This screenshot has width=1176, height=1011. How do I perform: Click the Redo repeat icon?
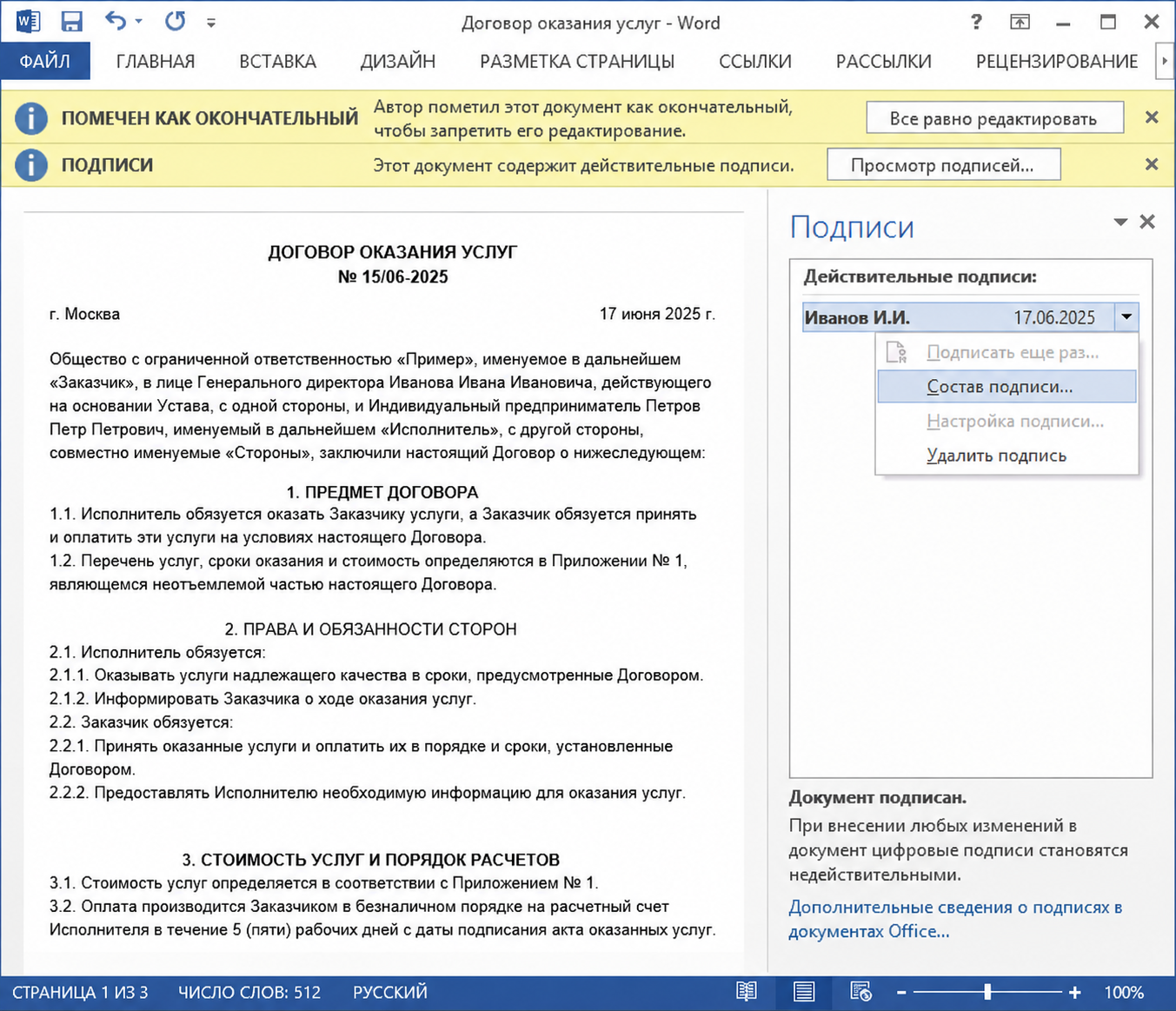pos(175,21)
